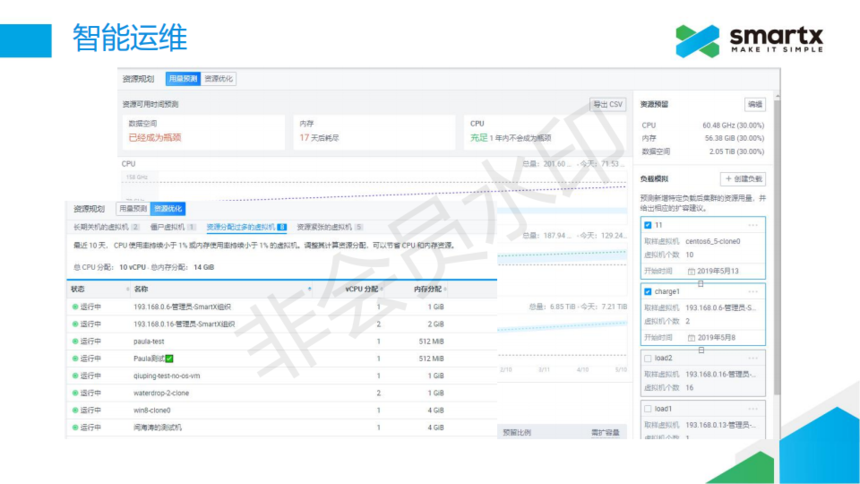Select highlighted 资源优化 tab in front overlay panel

[x=168, y=209]
